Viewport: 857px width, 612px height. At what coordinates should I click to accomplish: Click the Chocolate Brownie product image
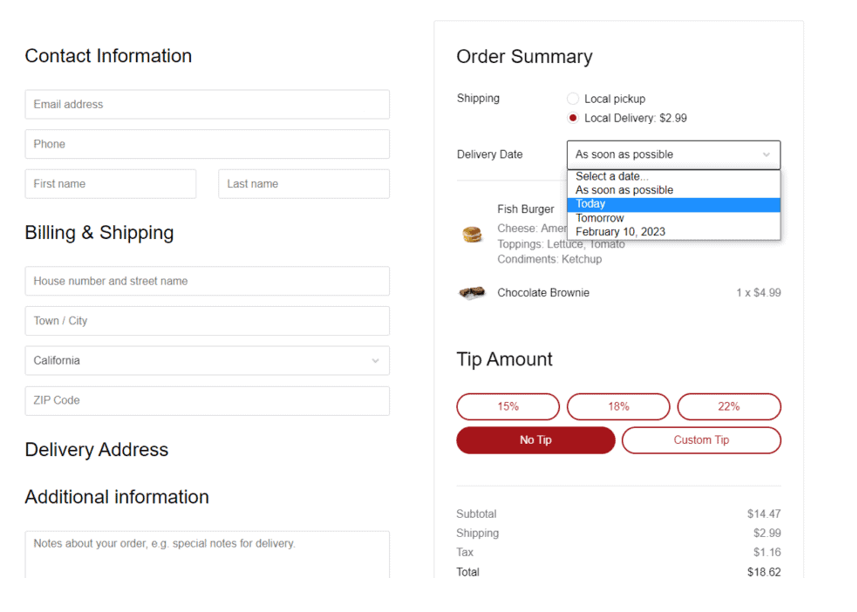472,293
